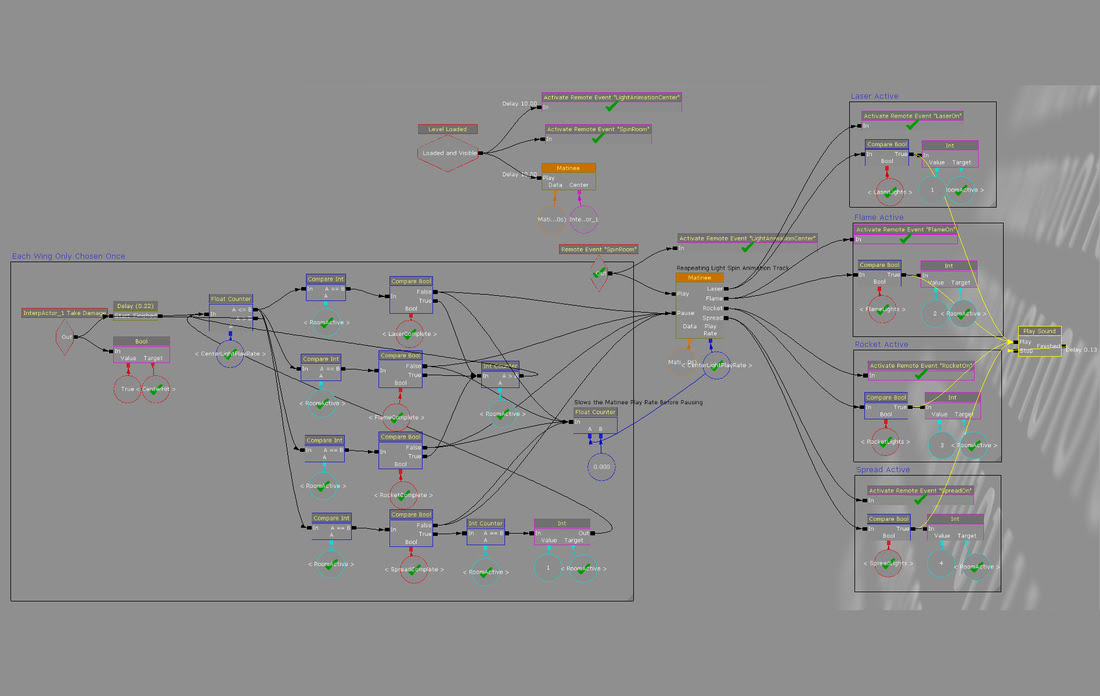1100x696 pixels.
Task: Select the Repeating Light Spin Matinee node
Action: point(699,305)
